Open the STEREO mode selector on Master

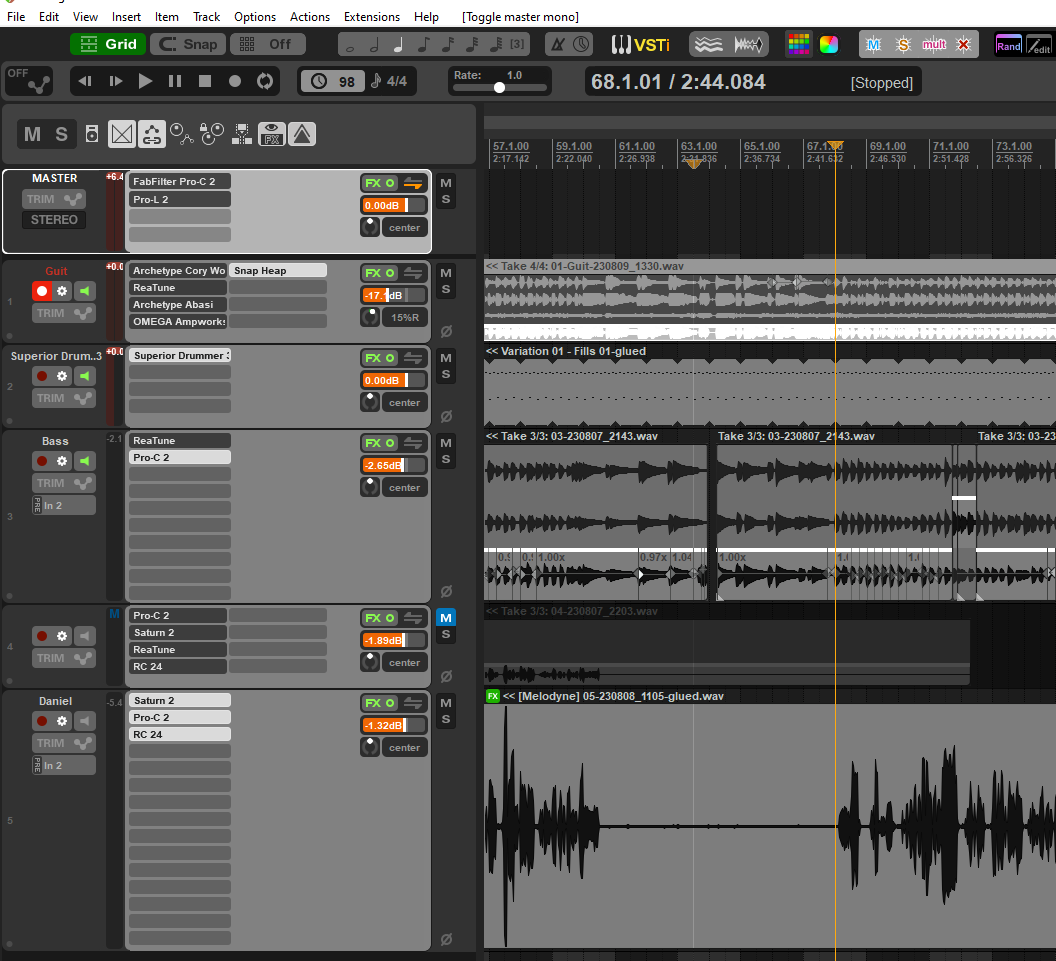pyautogui.click(x=54, y=220)
